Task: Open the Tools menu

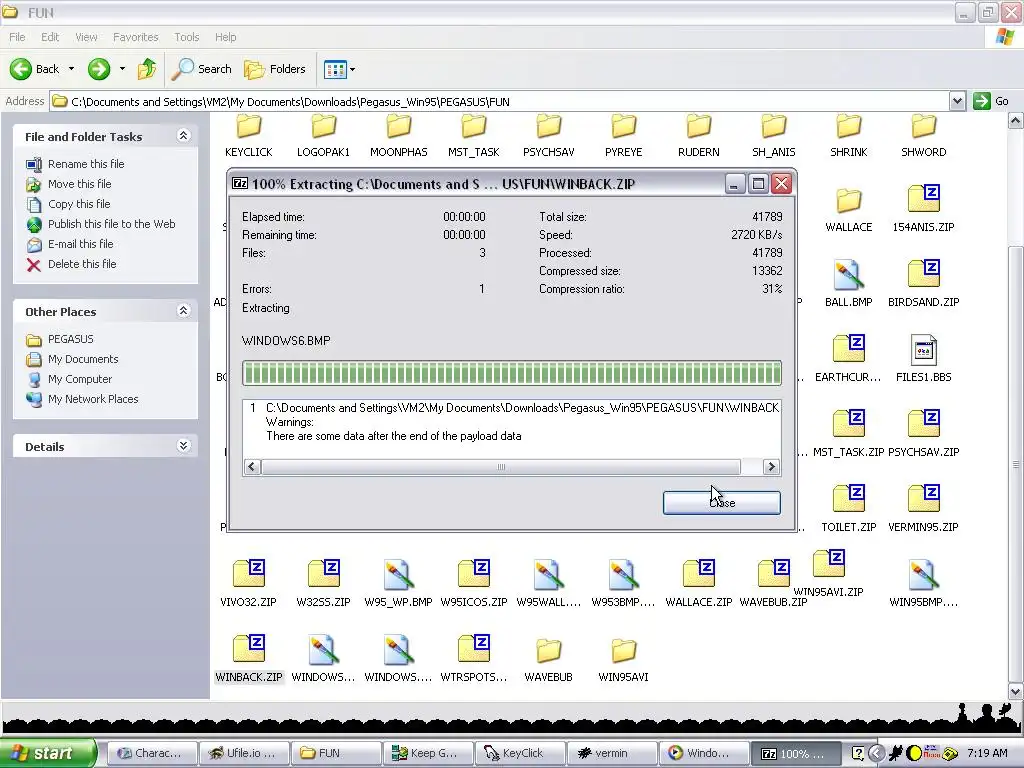Action: pos(186,37)
